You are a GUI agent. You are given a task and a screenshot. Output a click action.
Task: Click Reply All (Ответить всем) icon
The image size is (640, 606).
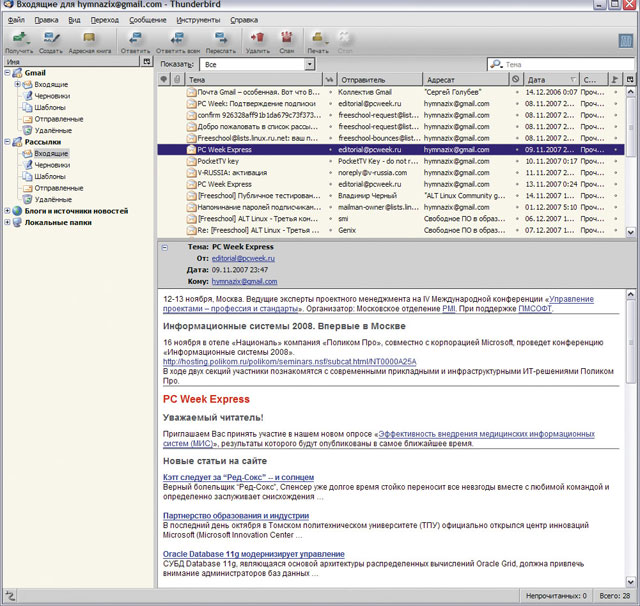click(x=177, y=38)
